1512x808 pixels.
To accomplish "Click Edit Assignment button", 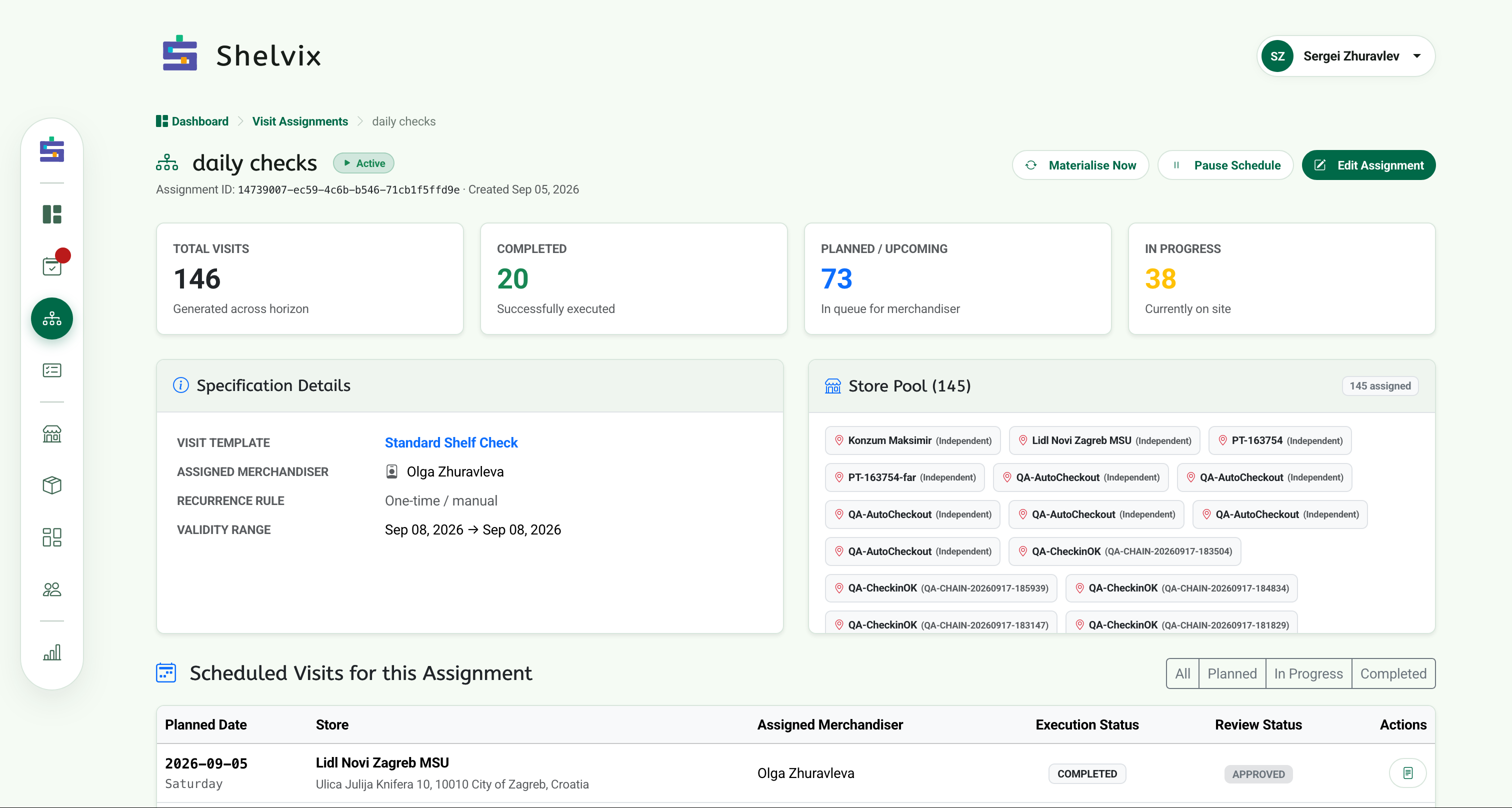I will pos(1368,165).
